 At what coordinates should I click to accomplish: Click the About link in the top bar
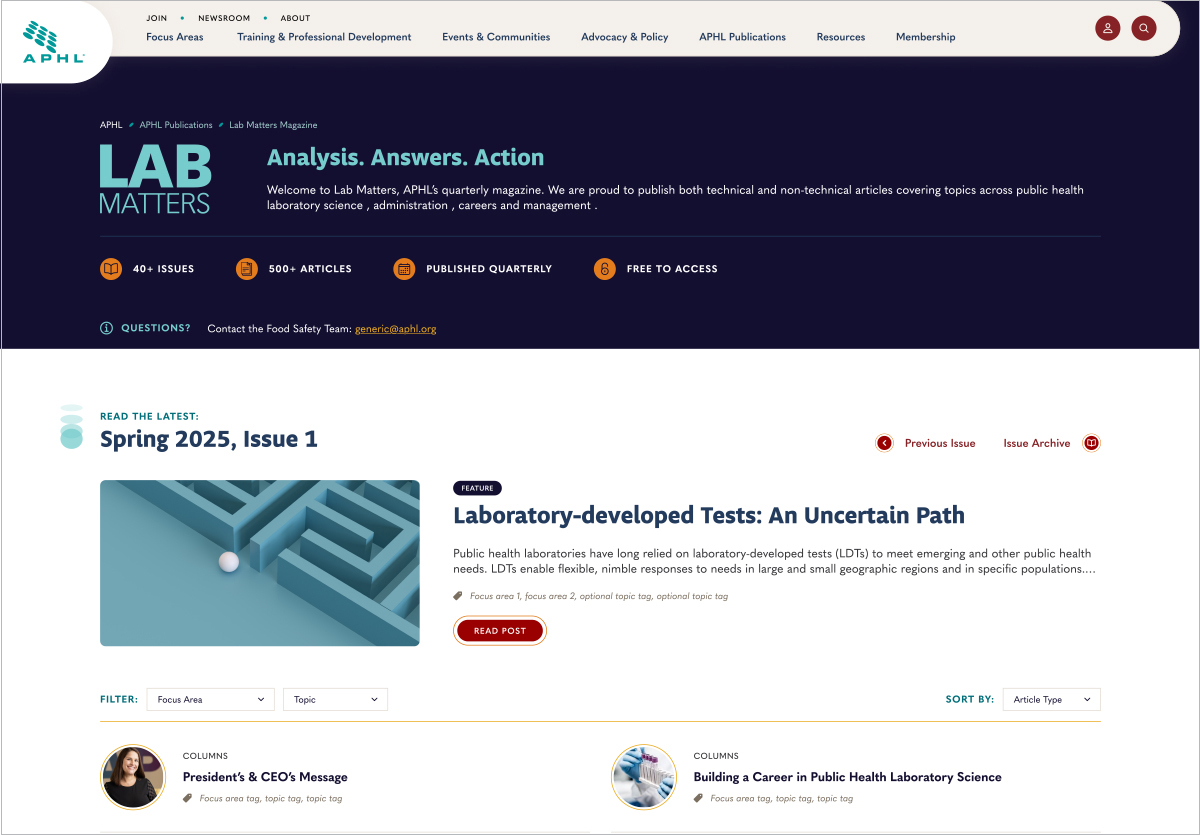click(295, 18)
